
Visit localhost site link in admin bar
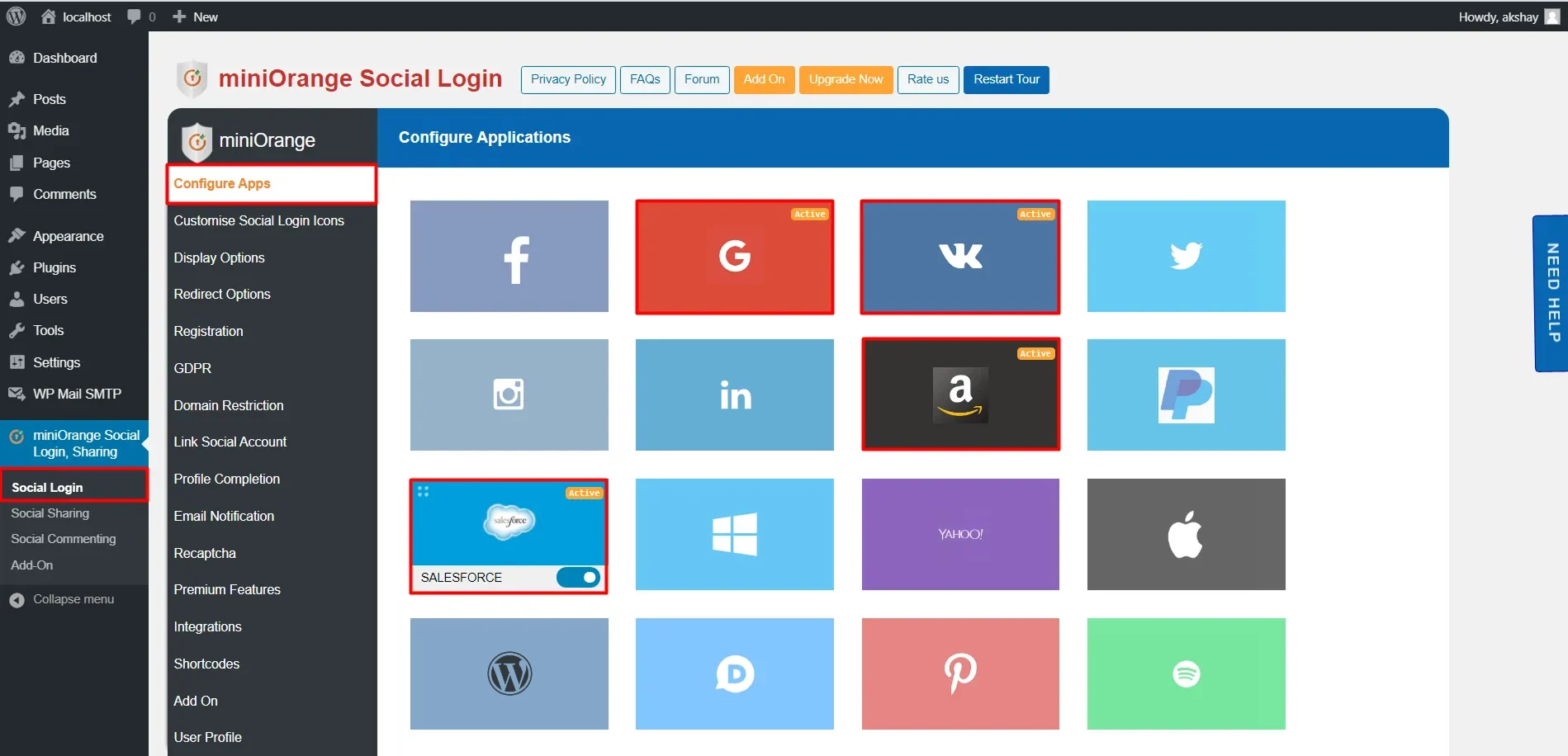(76, 17)
